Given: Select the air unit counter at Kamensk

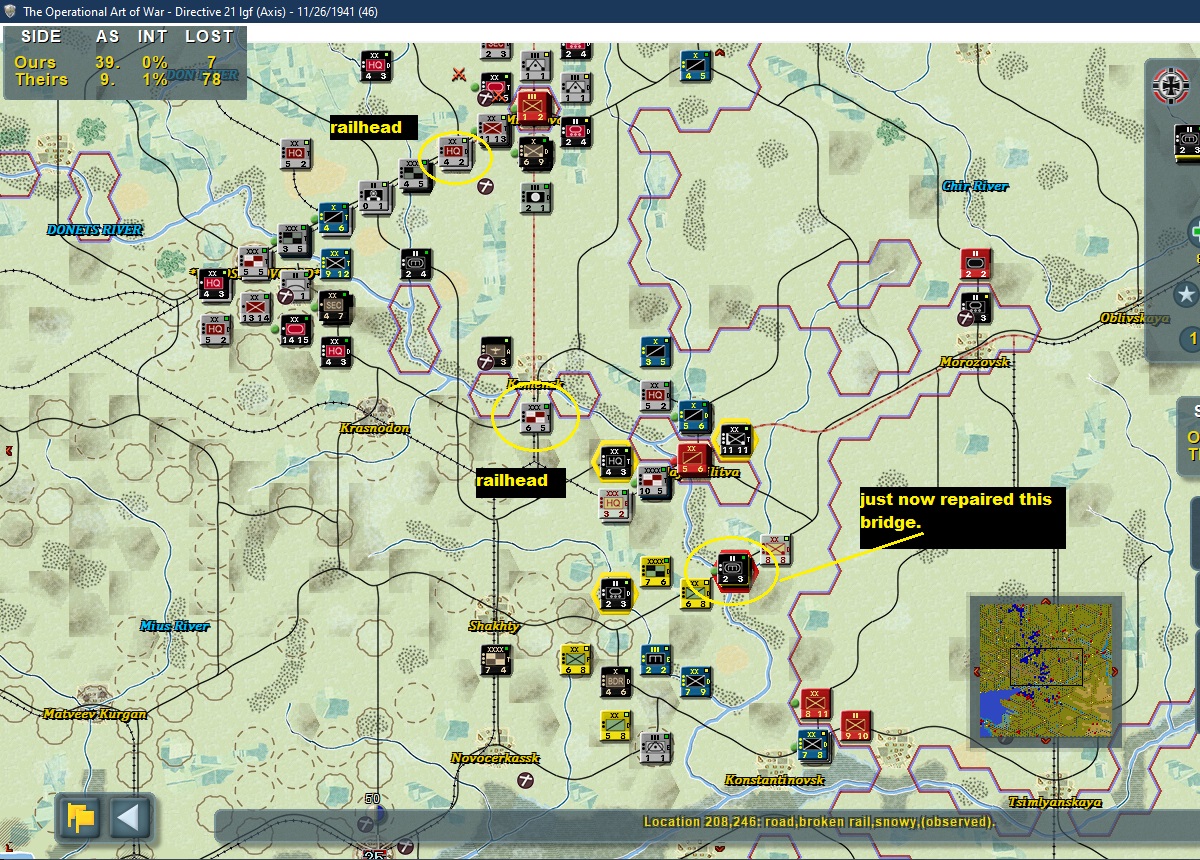Looking at the screenshot, I should [497, 353].
